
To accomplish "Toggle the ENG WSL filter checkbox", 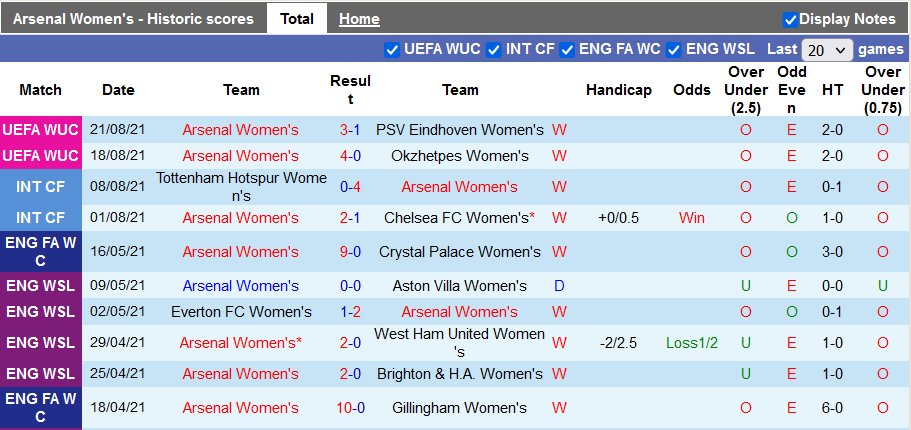I will 674,50.
